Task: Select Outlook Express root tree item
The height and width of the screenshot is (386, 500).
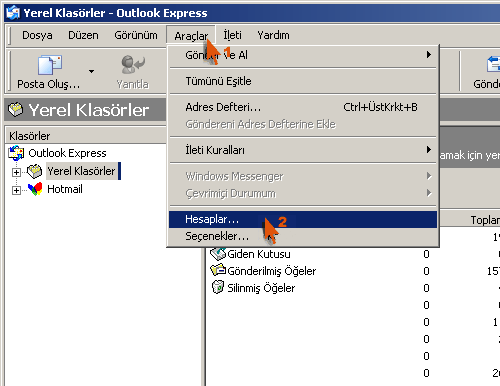Action: (x=67, y=153)
